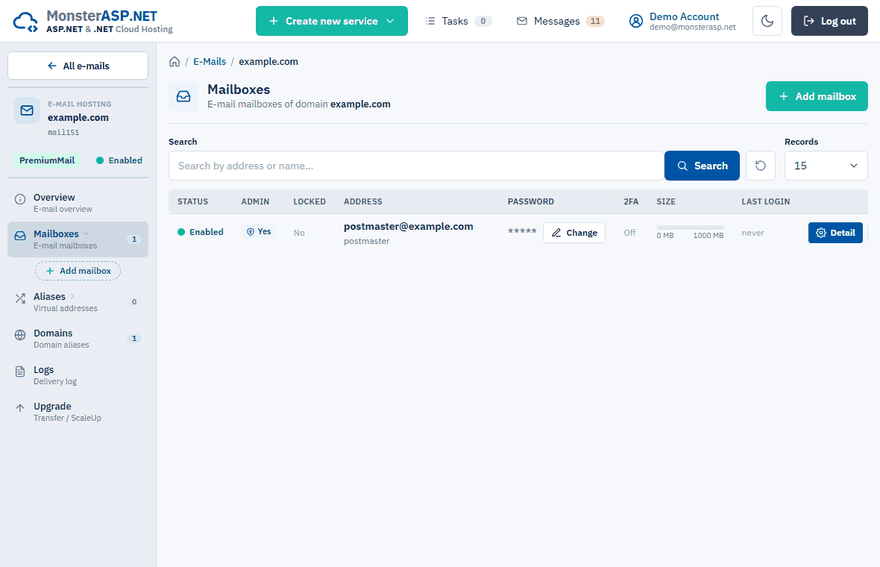This screenshot has height=567, width=880.
Task: Open Logs delivery log
Action: tap(78, 375)
